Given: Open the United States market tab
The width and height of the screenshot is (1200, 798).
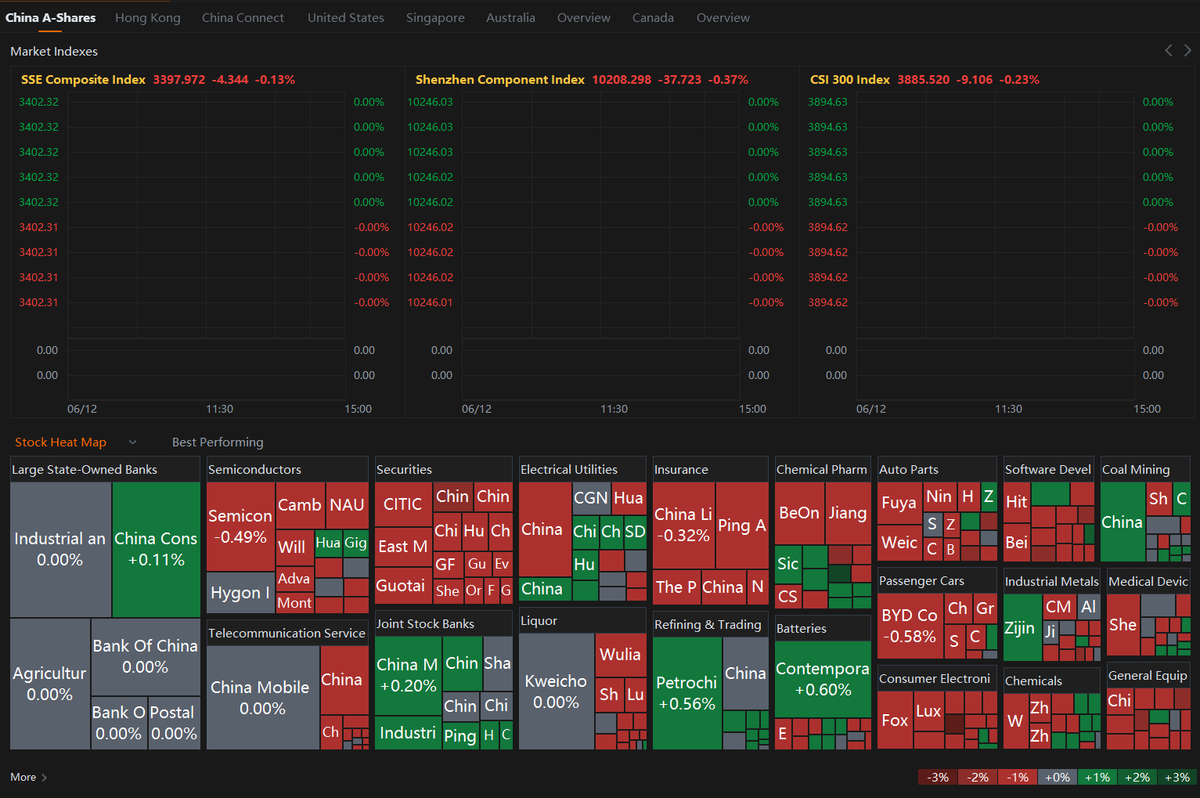Looking at the screenshot, I should (345, 17).
